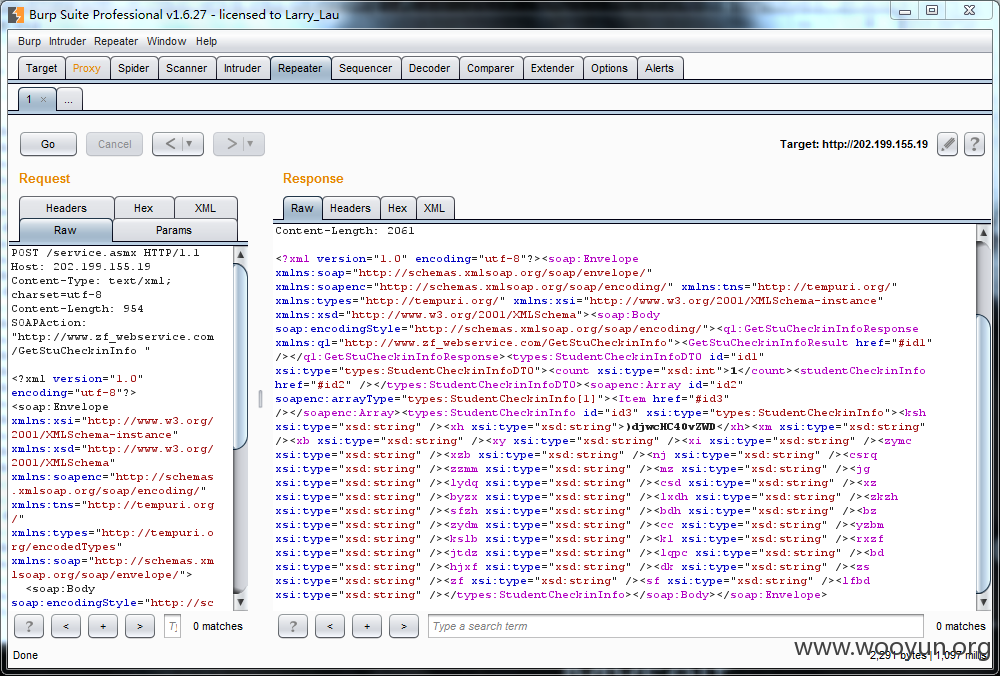The width and height of the screenshot is (1000, 676).
Task: Click the djwcHC40vZWD value in response
Action: [671, 427]
